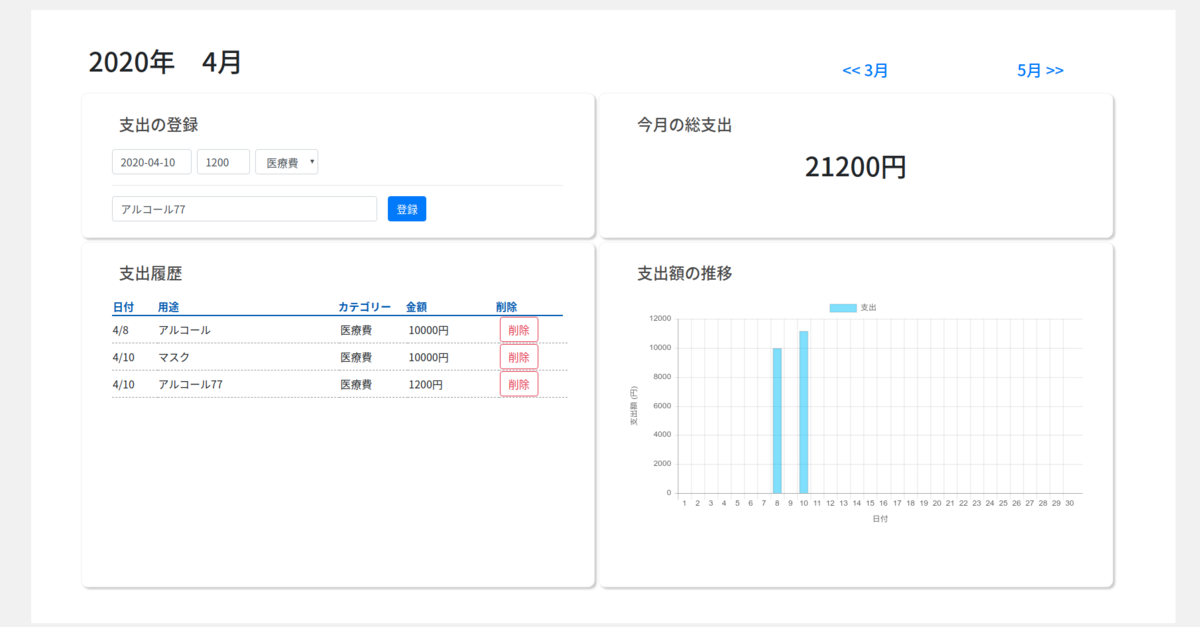
Task: Delete the 4/8 アルコール expense entry
Action: (519, 330)
